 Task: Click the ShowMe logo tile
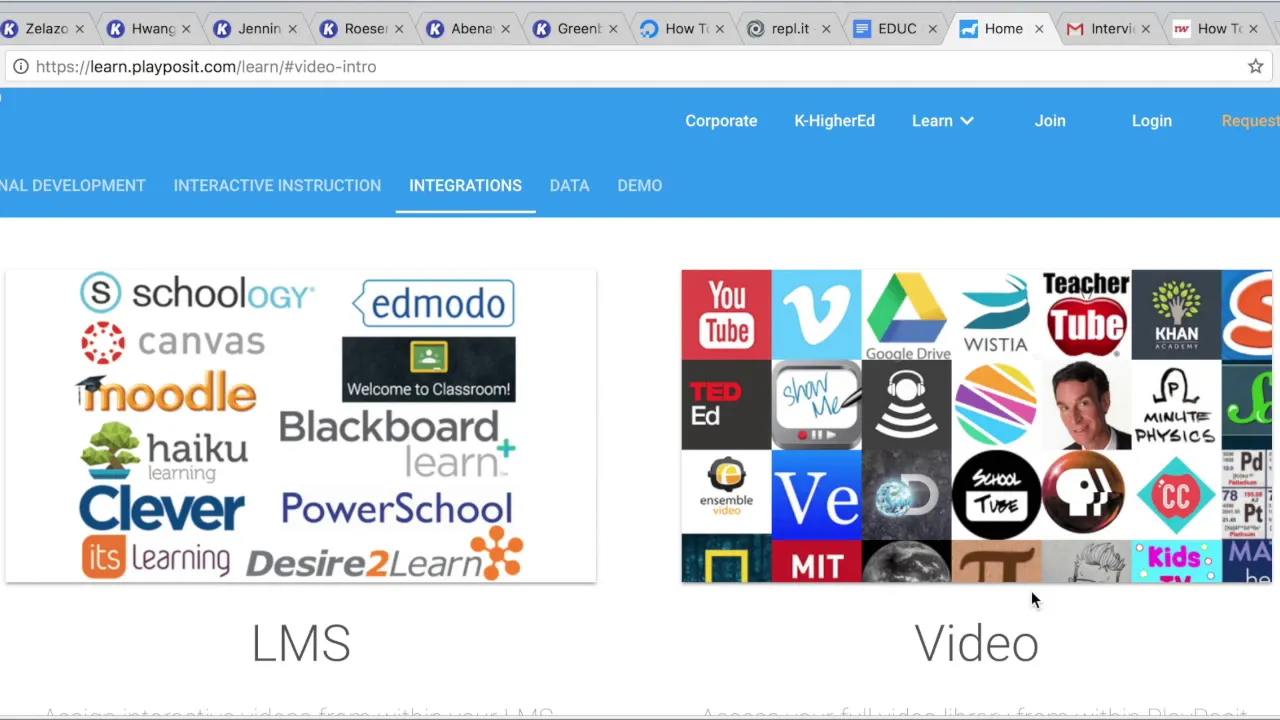[816, 404]
